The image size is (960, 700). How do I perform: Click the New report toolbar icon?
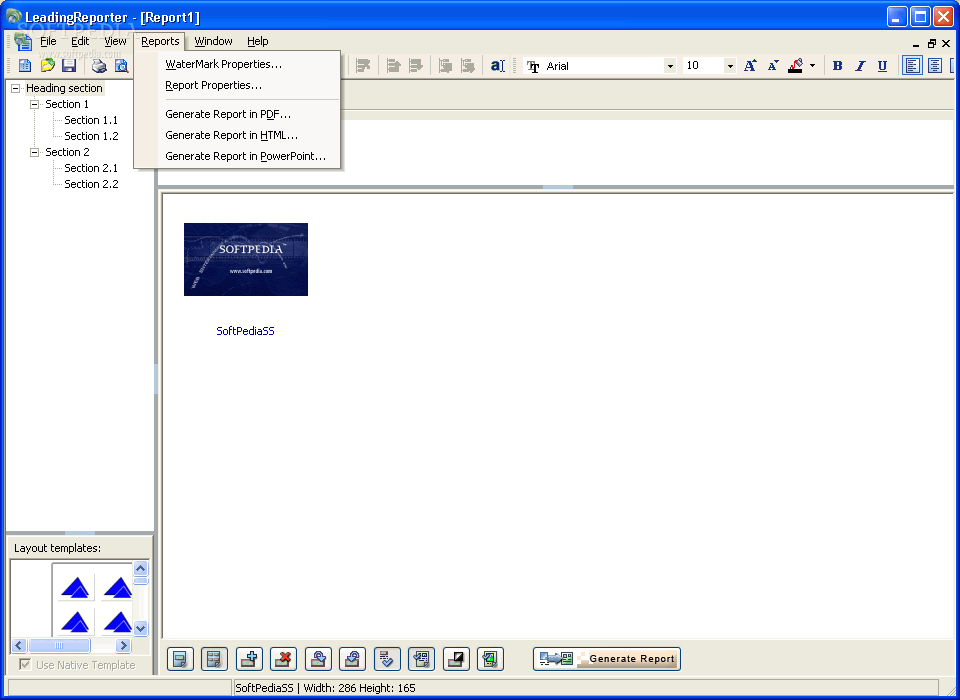pyautogui.click(x=25, y=66)
